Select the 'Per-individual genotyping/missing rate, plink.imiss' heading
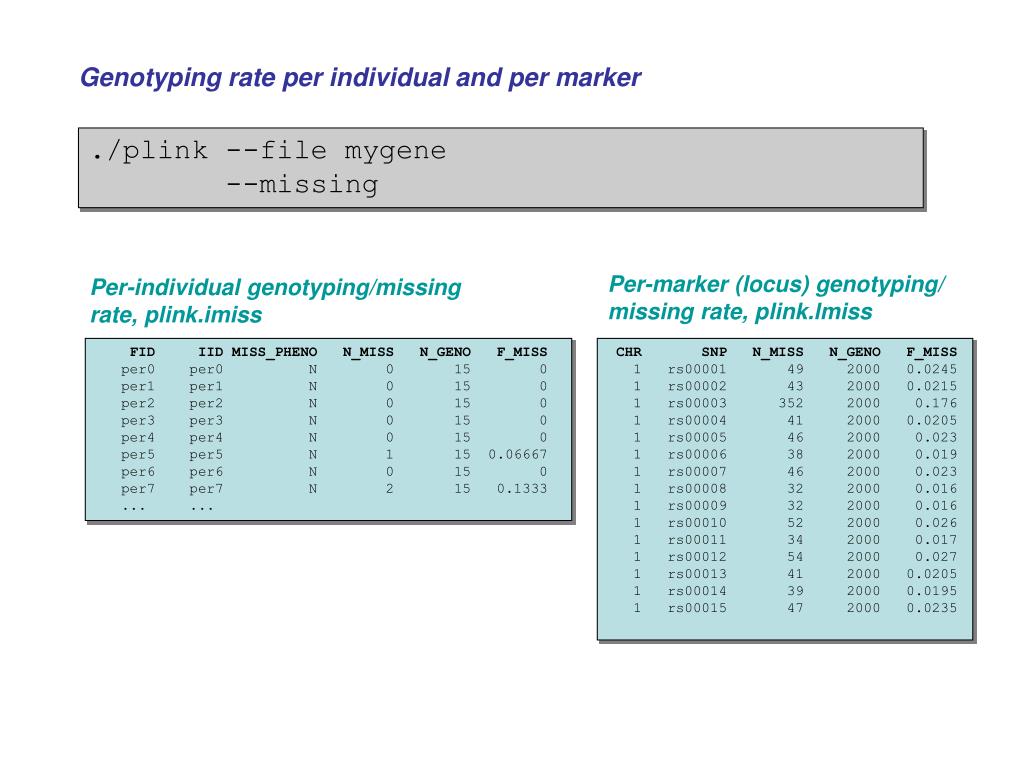The image size is (1024, 768). (x=276, y=301)
